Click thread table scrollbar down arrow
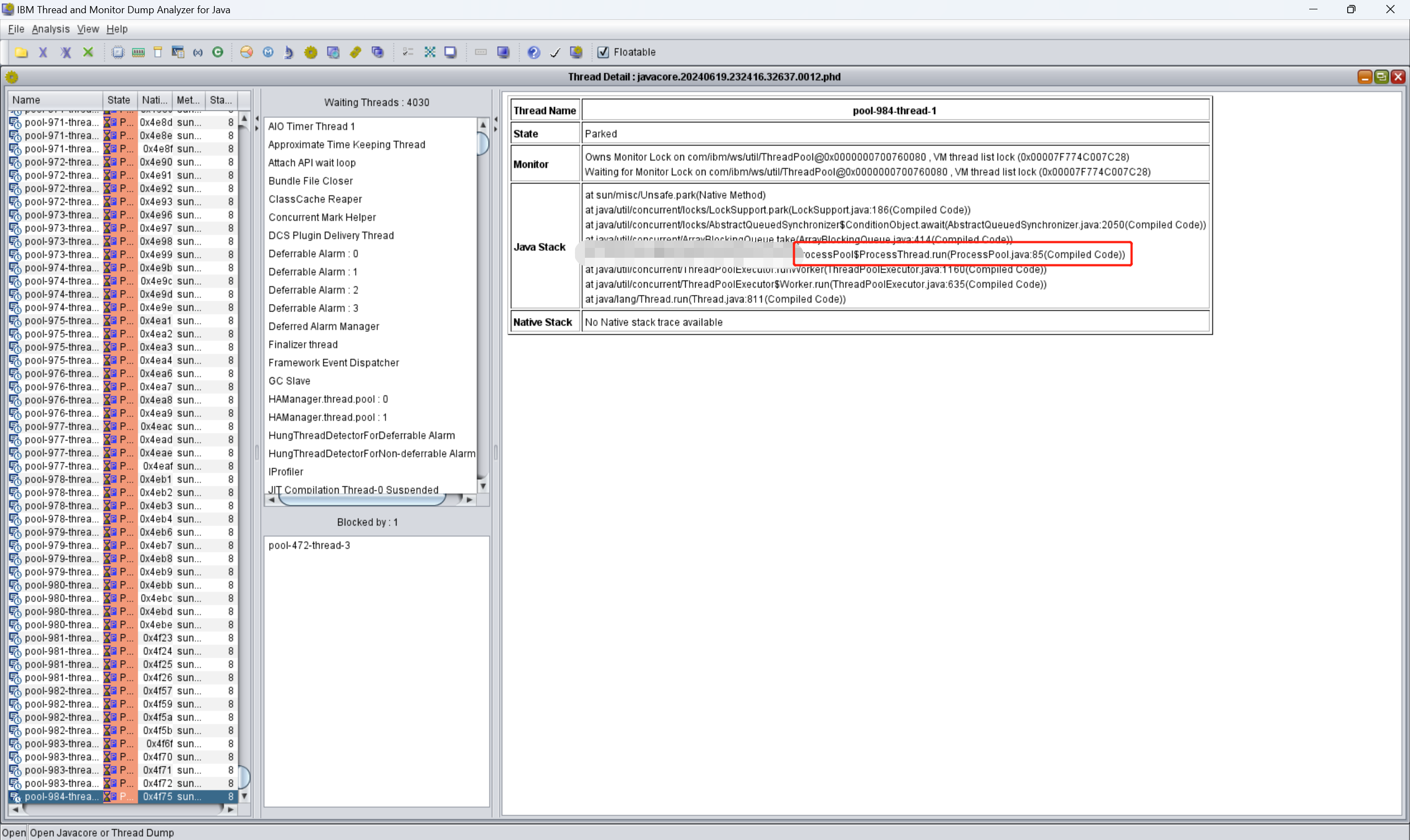Screen dimensions: 1410x840 [x=245, y=796]
